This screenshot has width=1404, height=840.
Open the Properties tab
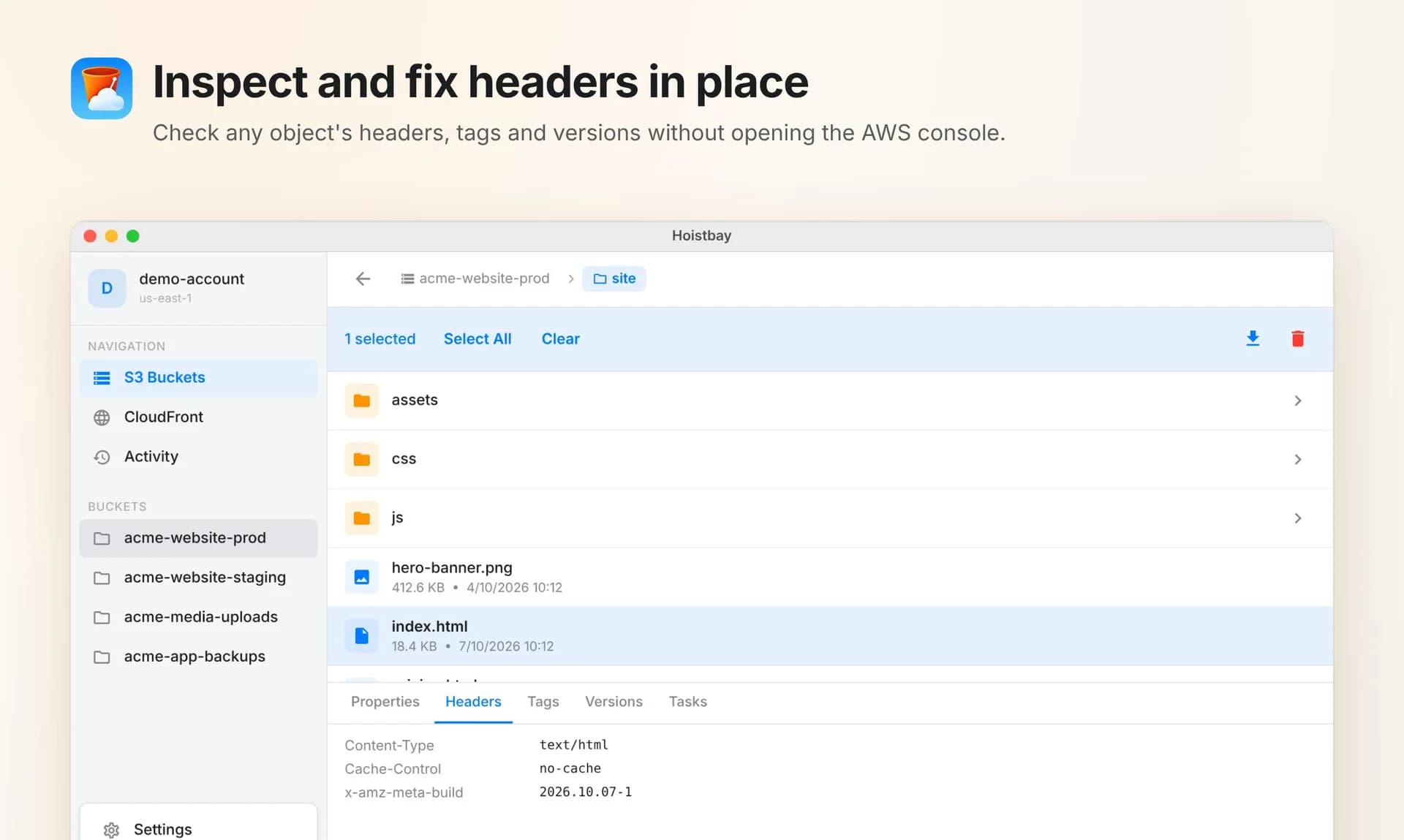tap(385, 702)
